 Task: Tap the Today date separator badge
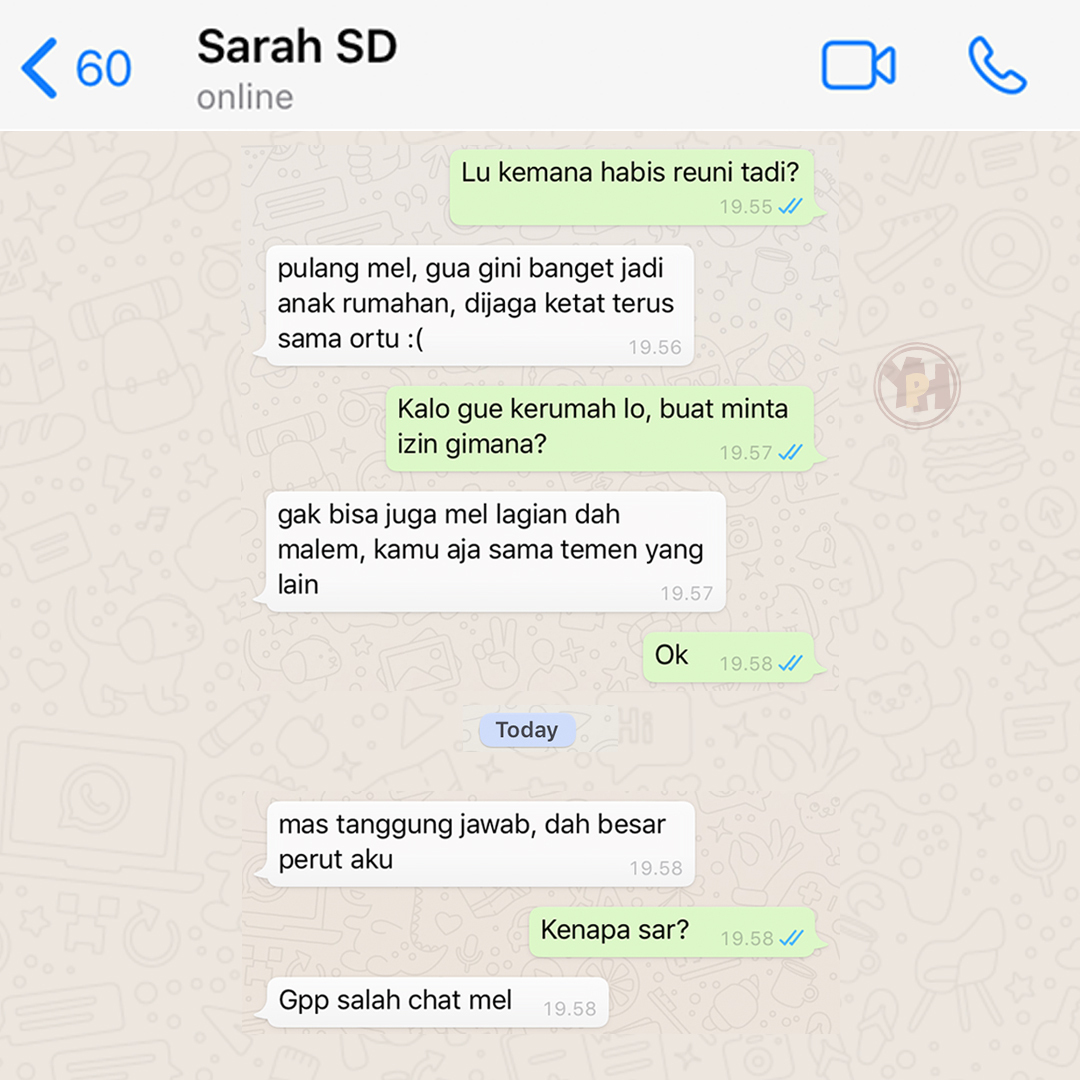coord(527,730)
